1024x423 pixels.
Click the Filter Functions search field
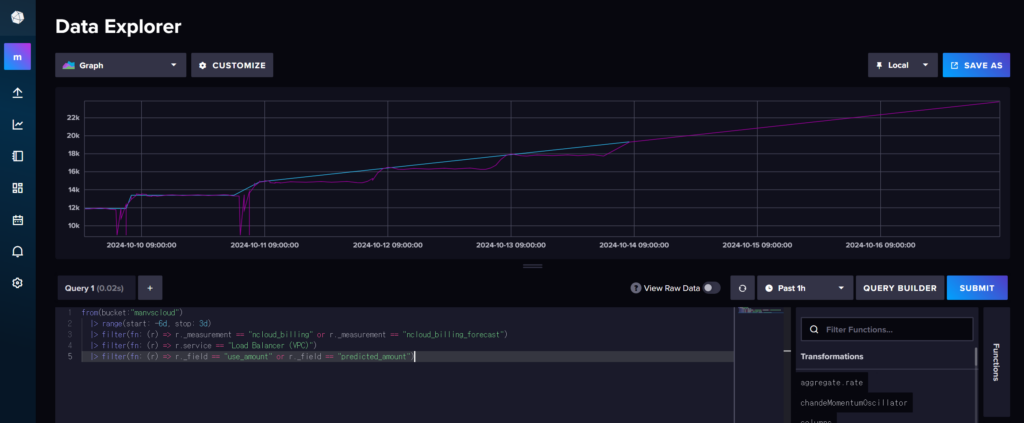tap(886, 329)
